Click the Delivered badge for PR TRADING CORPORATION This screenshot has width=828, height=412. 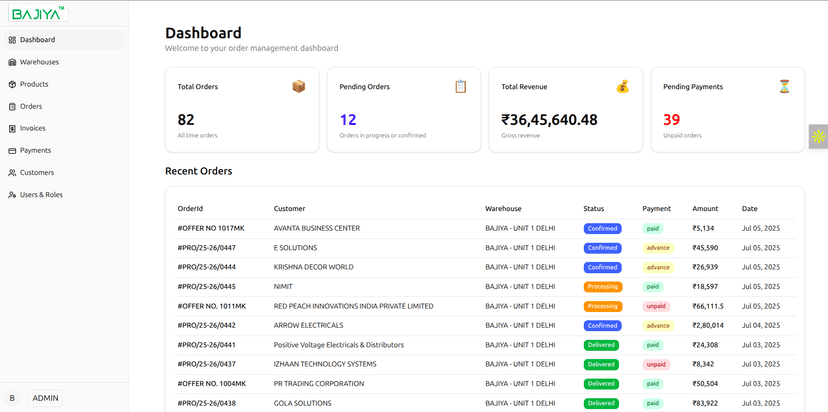click(601, 384)
